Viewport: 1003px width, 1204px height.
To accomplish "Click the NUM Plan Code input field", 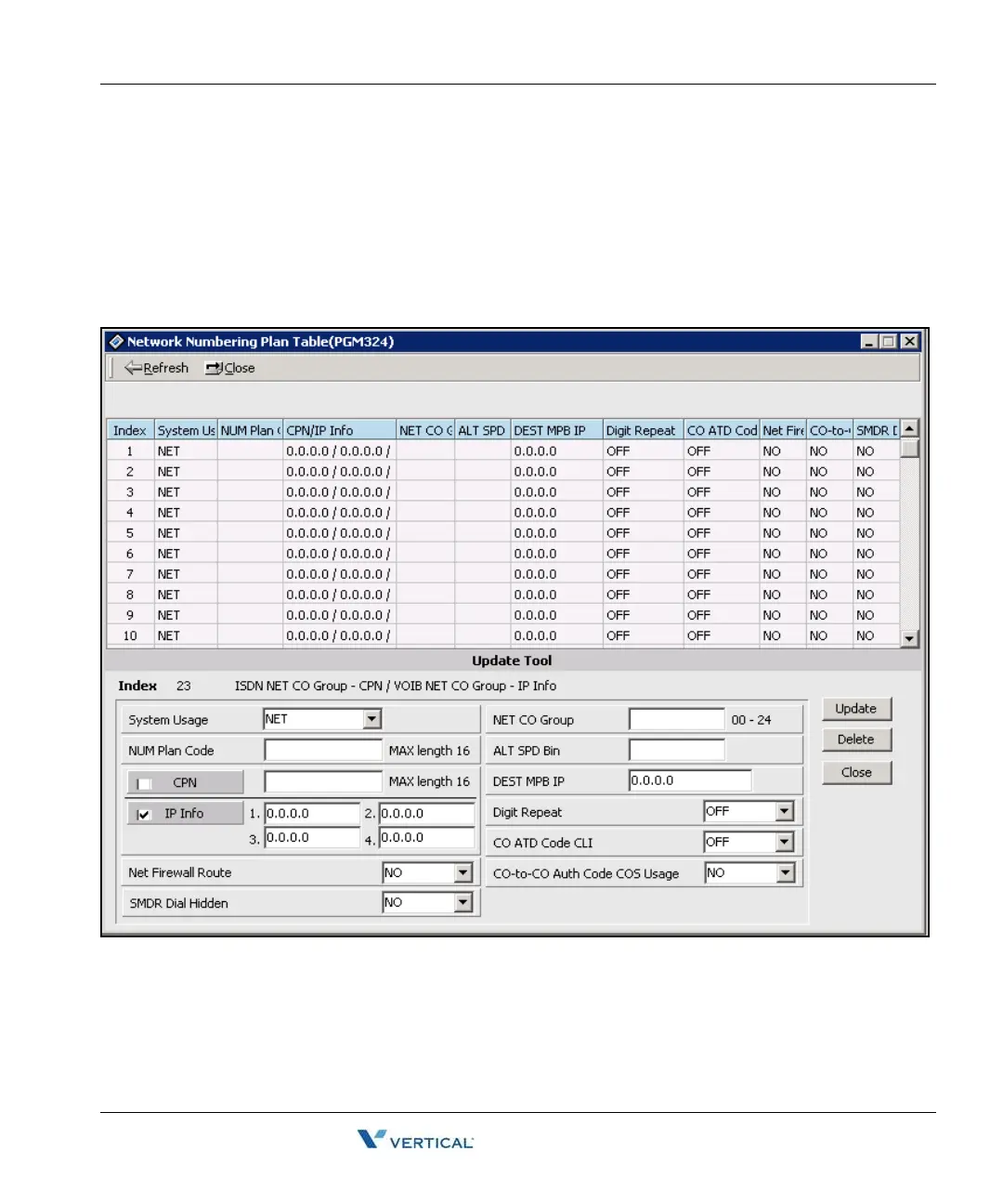I will (x=323, y=750).
